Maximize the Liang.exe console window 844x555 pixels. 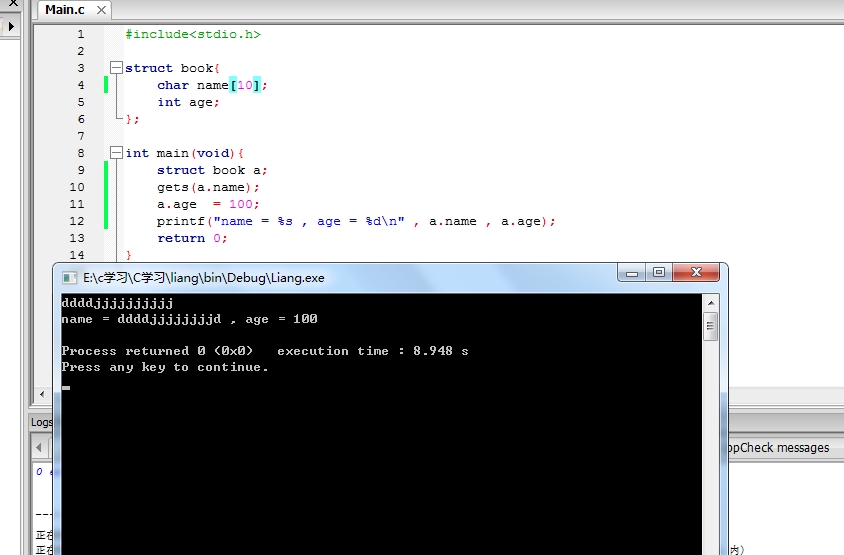658,273
